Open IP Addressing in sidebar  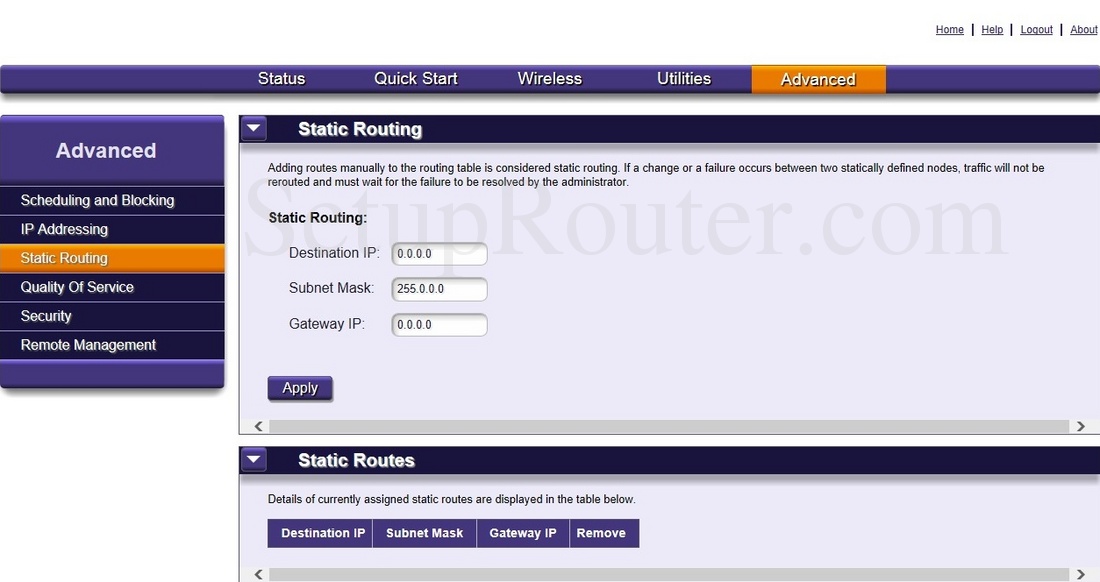pos(112,229)
